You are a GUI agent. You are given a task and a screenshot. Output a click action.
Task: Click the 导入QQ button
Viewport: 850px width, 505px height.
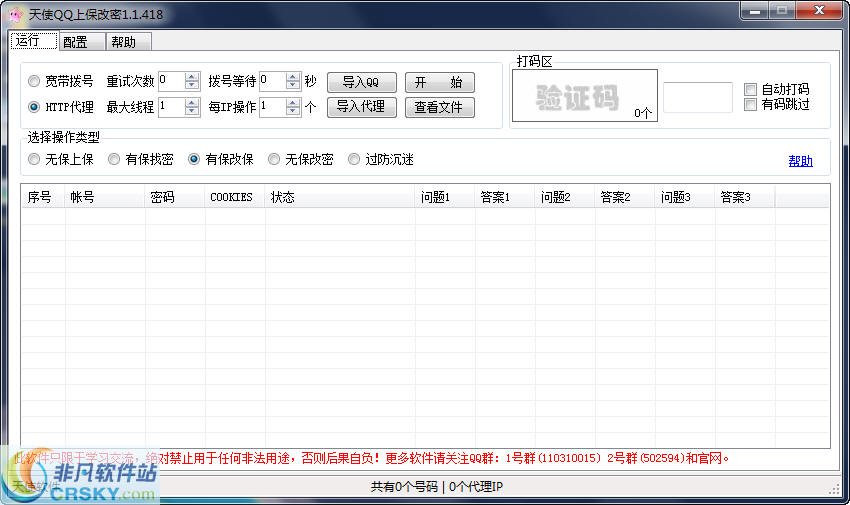[x=362, y=82]
